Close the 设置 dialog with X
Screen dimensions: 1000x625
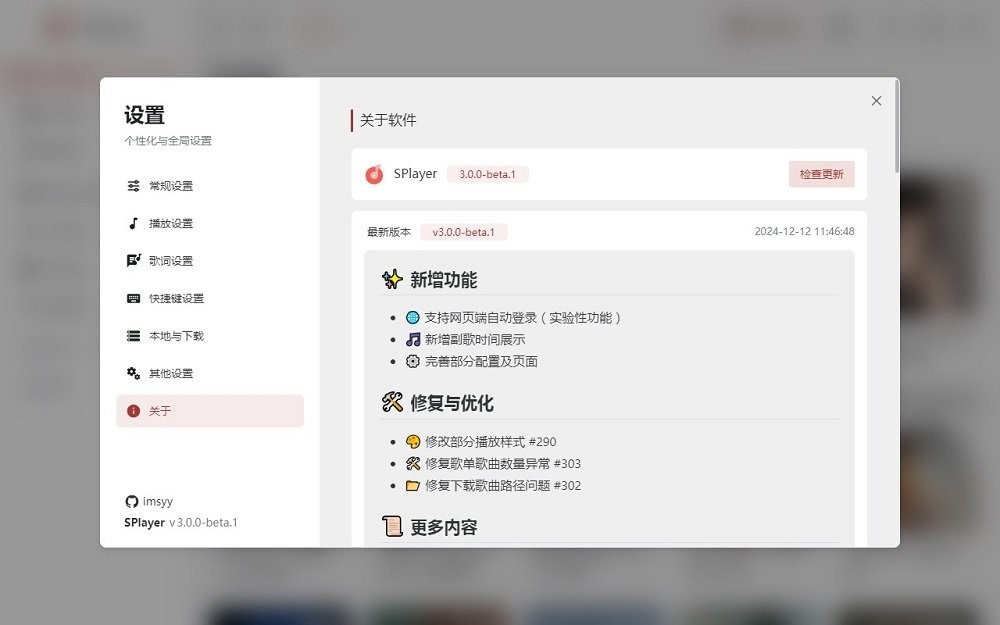876,101
